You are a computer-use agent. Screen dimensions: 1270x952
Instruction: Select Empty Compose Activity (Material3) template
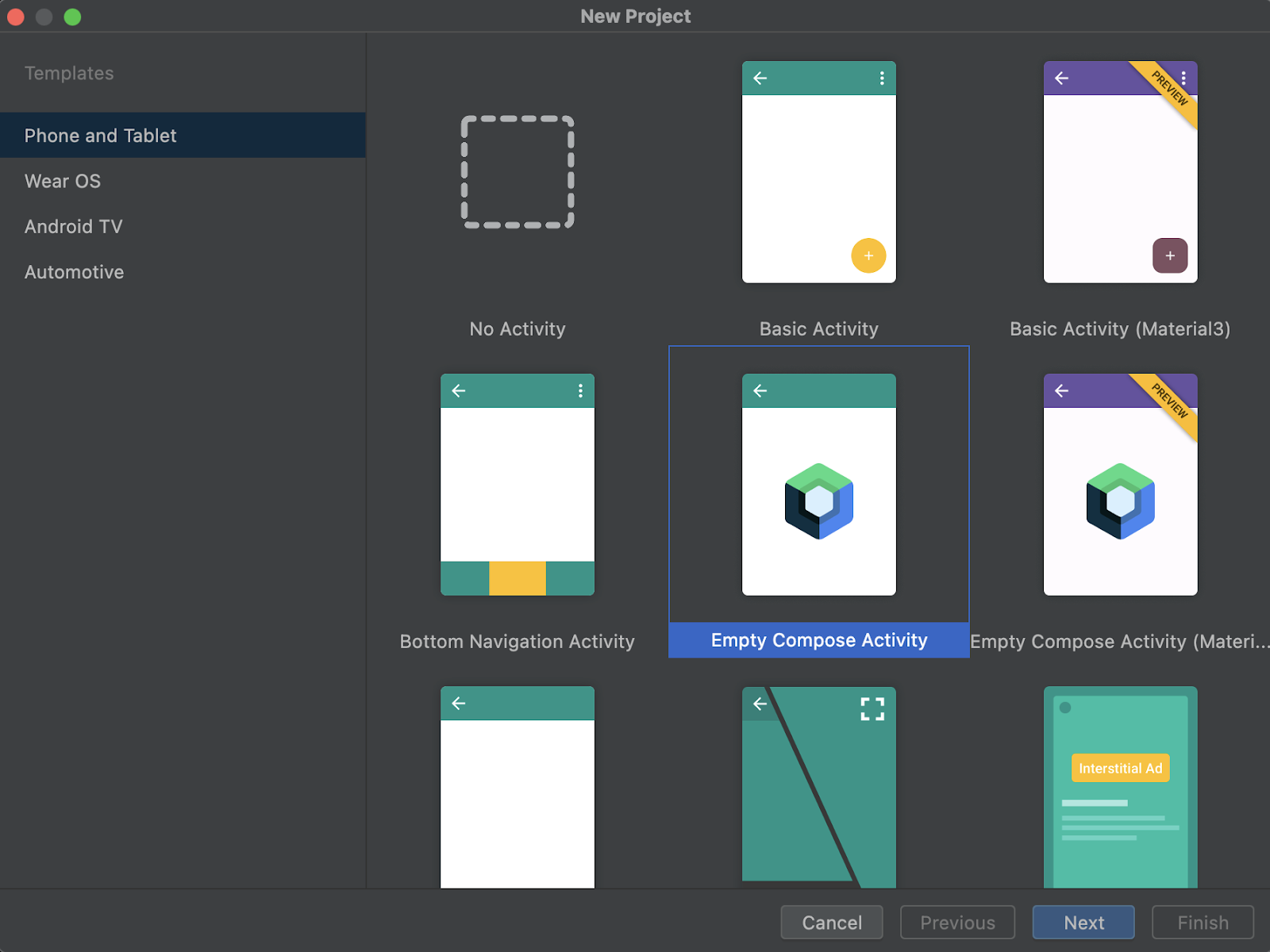click(1120, 486)
